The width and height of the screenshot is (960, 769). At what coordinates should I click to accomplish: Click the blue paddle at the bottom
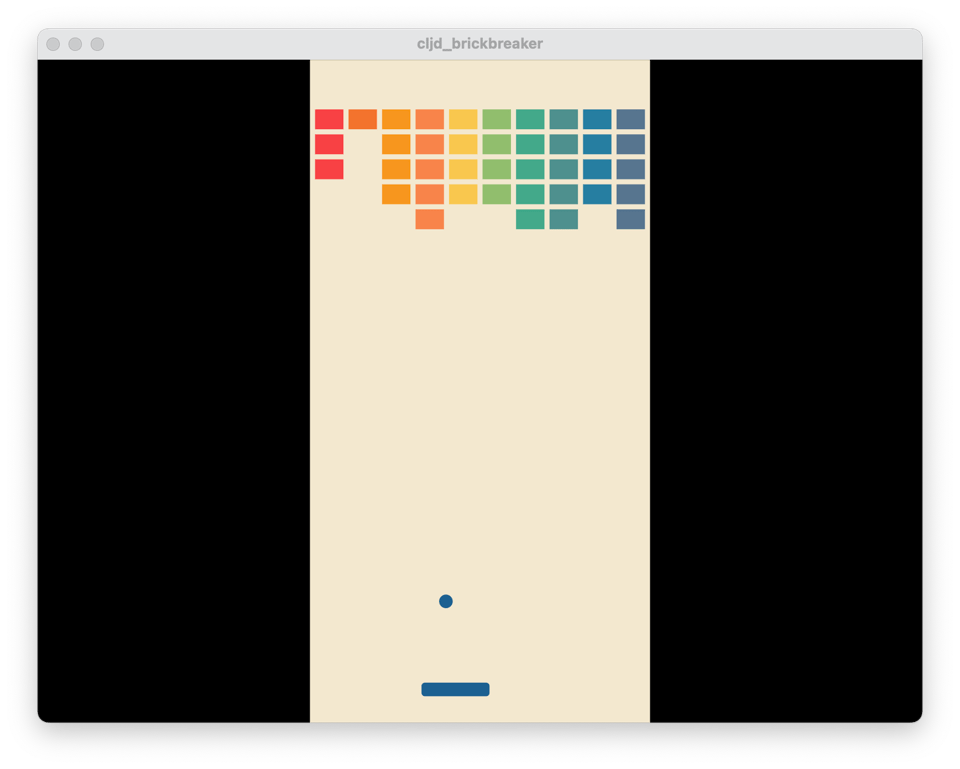click(x=455, y=689)
